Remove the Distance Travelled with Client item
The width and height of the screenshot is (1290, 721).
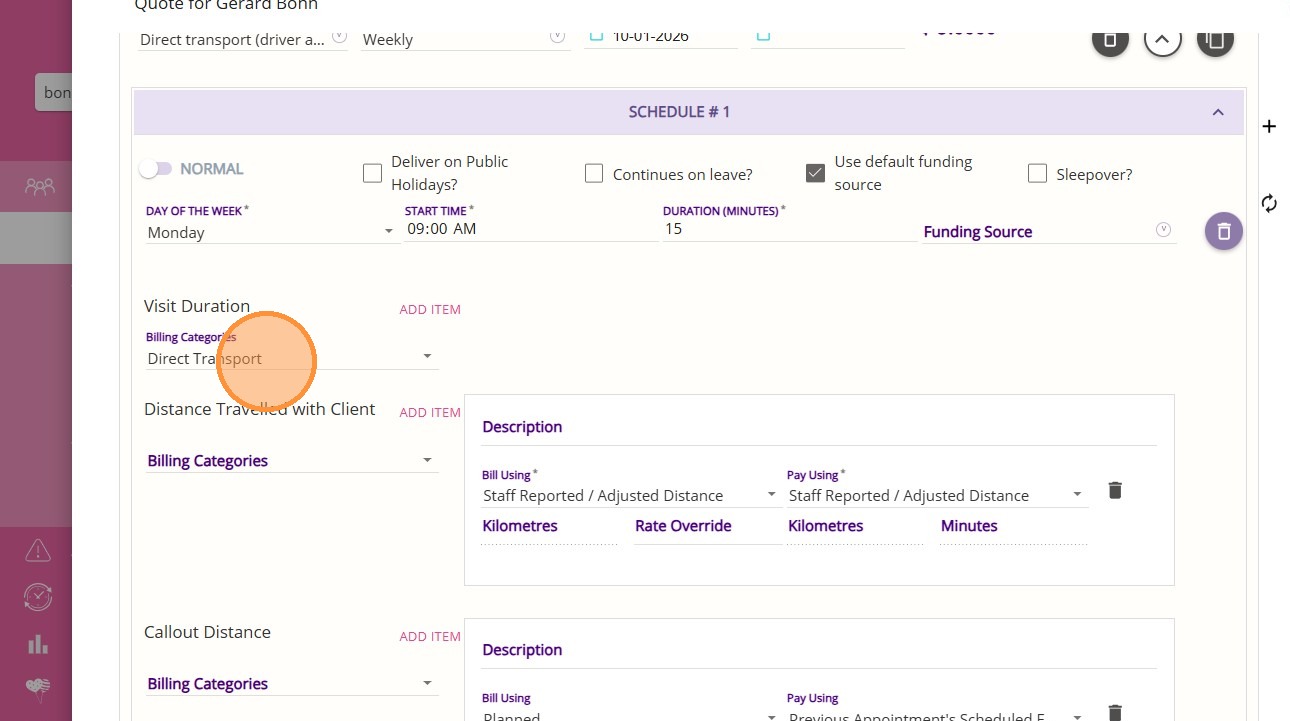pyautogui.click(x=1115, y=490)
